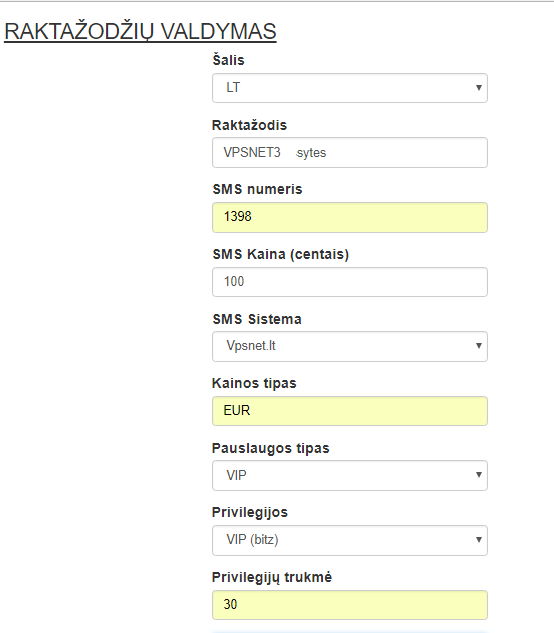Viewport: 554px width, 633px height.
Task: Click the Raktažodis field label
Action: point(250,125)
